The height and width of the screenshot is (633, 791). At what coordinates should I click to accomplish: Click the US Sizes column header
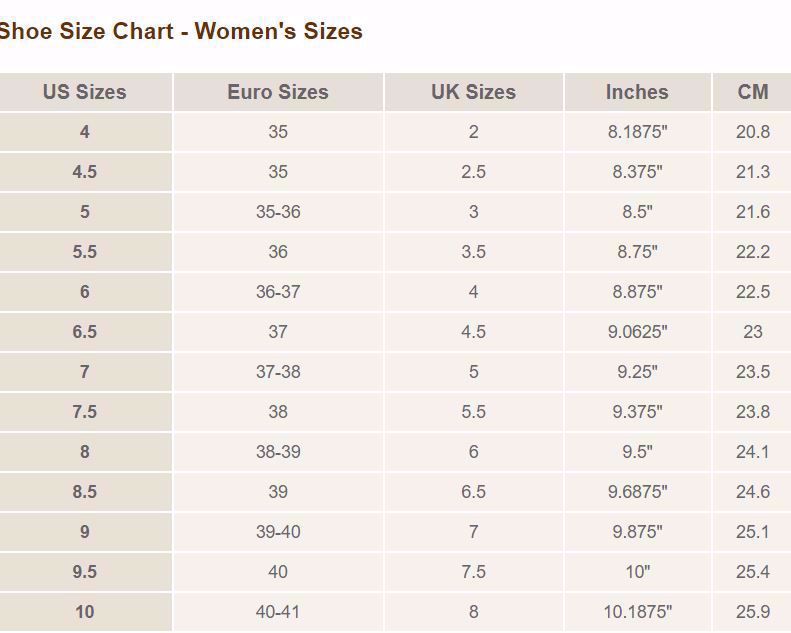tap(85, 92)
